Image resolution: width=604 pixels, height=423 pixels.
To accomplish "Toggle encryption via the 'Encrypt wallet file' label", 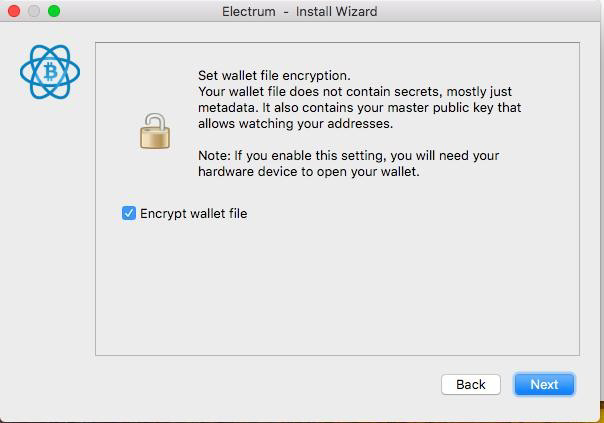I will point(193,213).
